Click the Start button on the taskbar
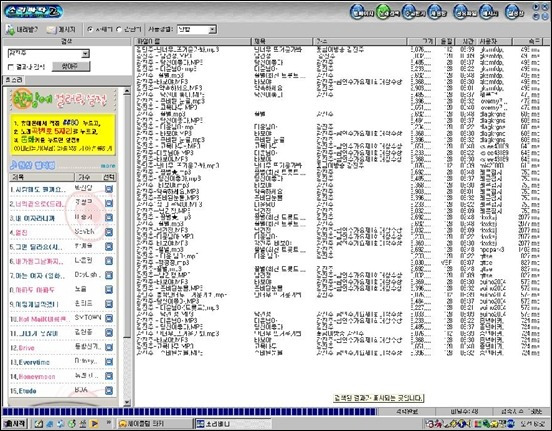The image size is (552, 431). pyautogui.click(x=14, y=424)
